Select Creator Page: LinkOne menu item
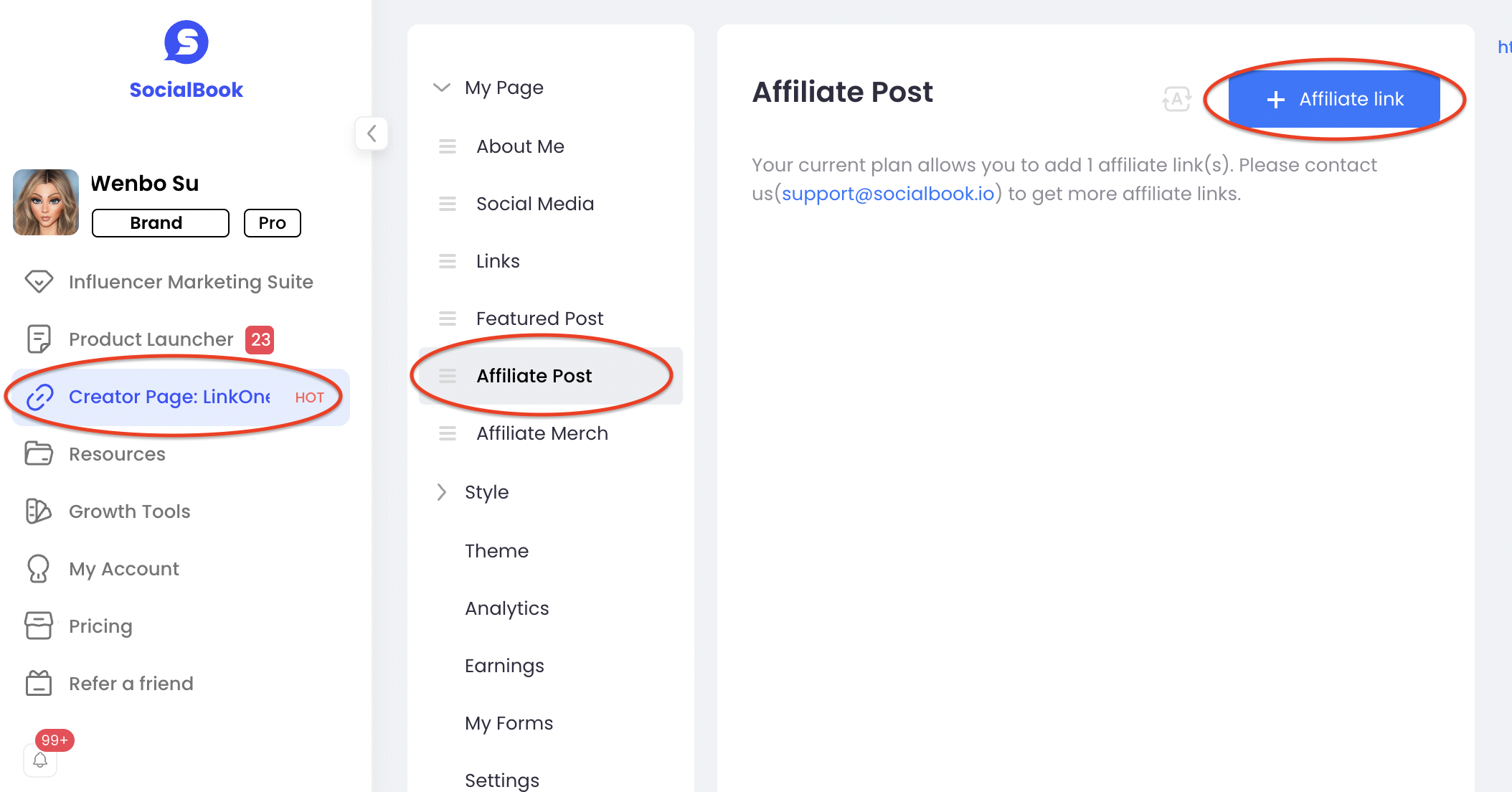Image resolution: width=1512 pixels, height=792 pixels. coord(181,397)
